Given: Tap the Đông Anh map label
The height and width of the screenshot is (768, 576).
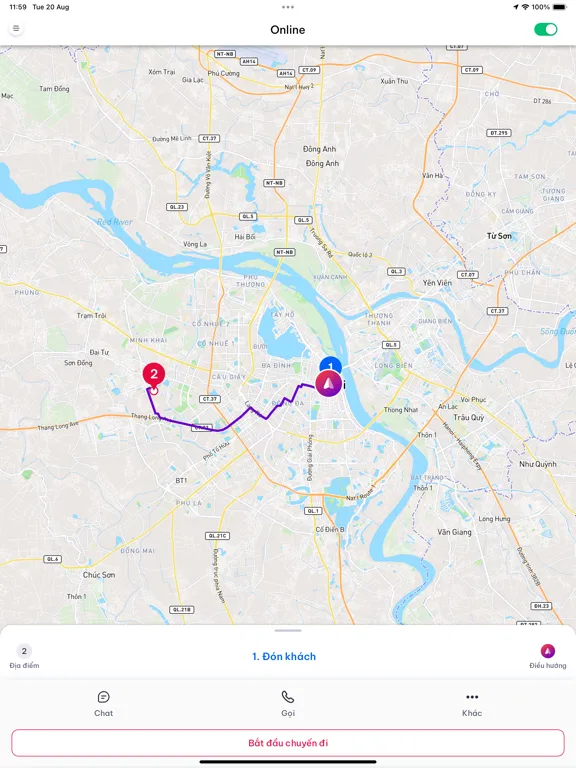Looking at the screenshot, I should click(x=319, y=149).
